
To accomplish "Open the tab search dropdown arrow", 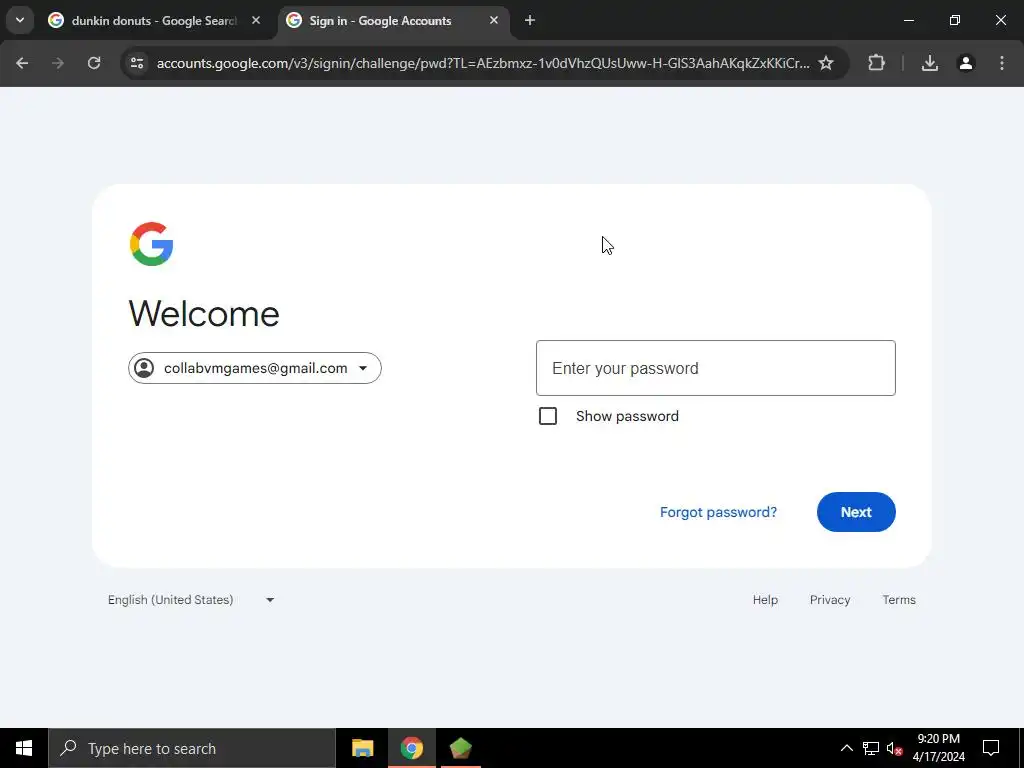I will [x=20, y=20].
